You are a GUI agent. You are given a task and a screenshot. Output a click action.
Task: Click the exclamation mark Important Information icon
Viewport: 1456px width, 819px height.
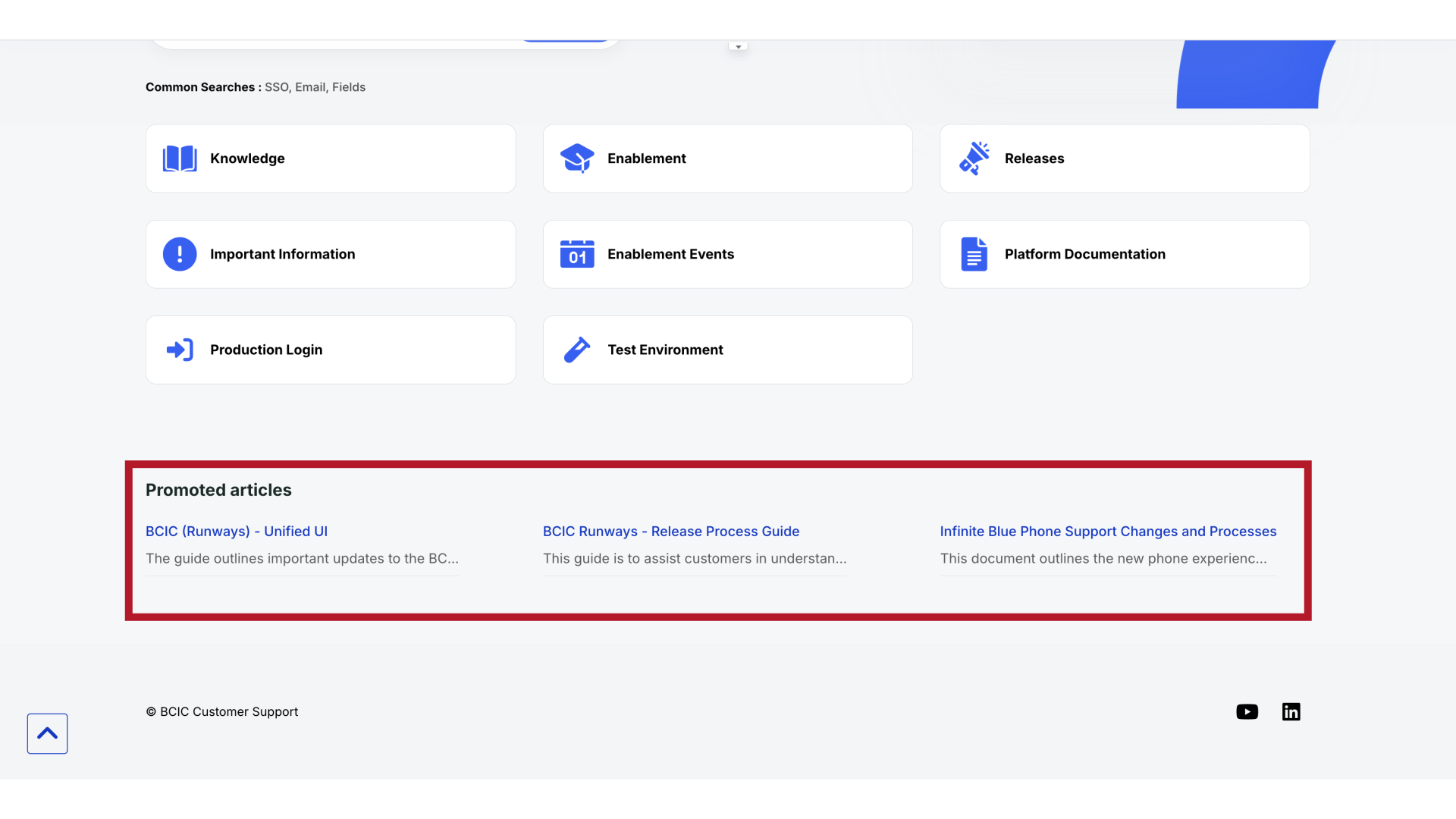180,254
